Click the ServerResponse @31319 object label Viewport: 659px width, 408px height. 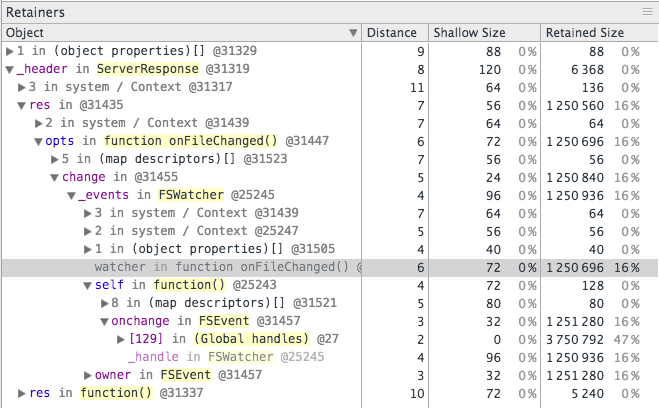click(x=173, y=69)
